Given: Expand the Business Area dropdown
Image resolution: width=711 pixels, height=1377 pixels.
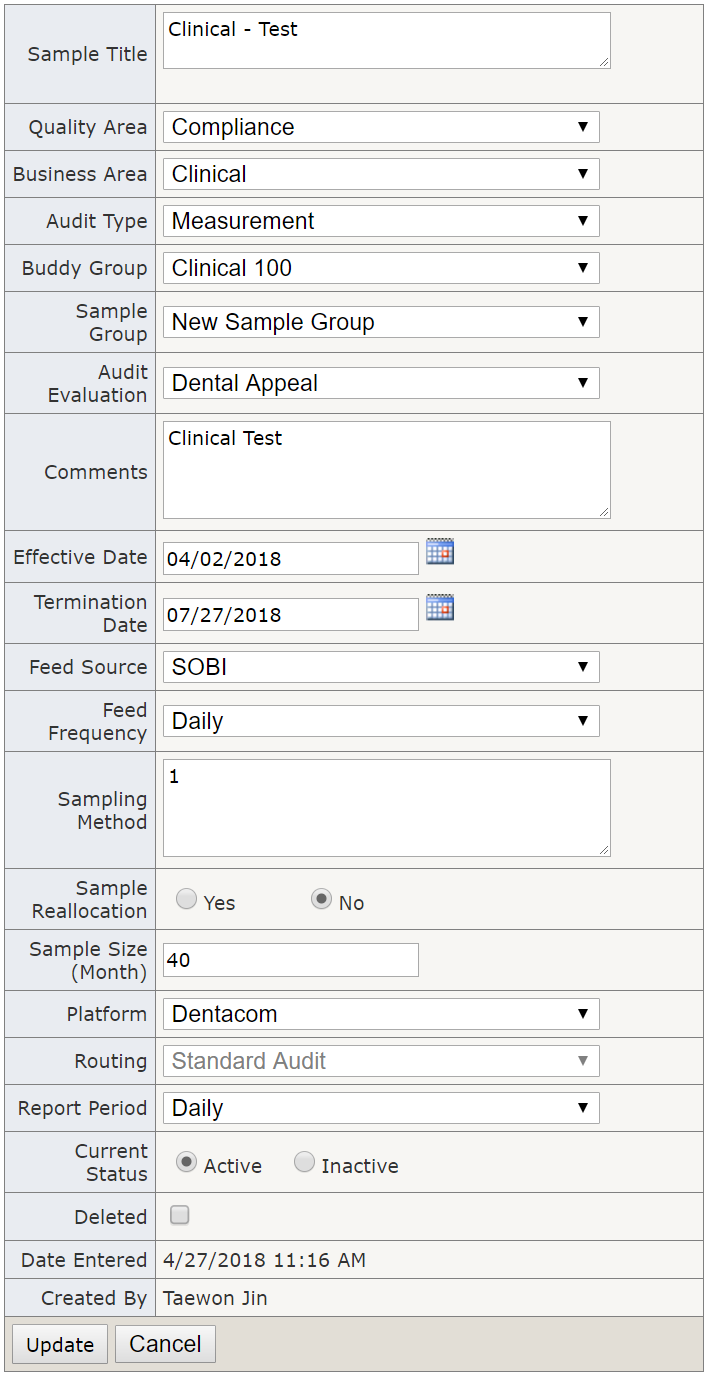Looking at the screenshot, I should 381,174.
